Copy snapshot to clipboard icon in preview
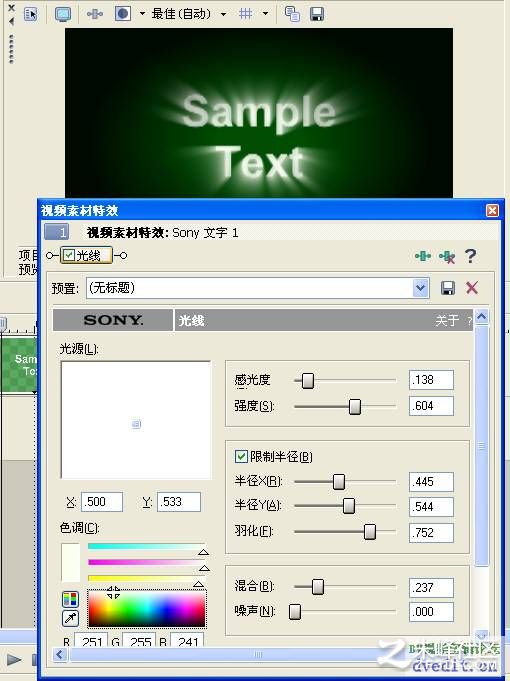 pyautogui.click(x=292, y=14)
